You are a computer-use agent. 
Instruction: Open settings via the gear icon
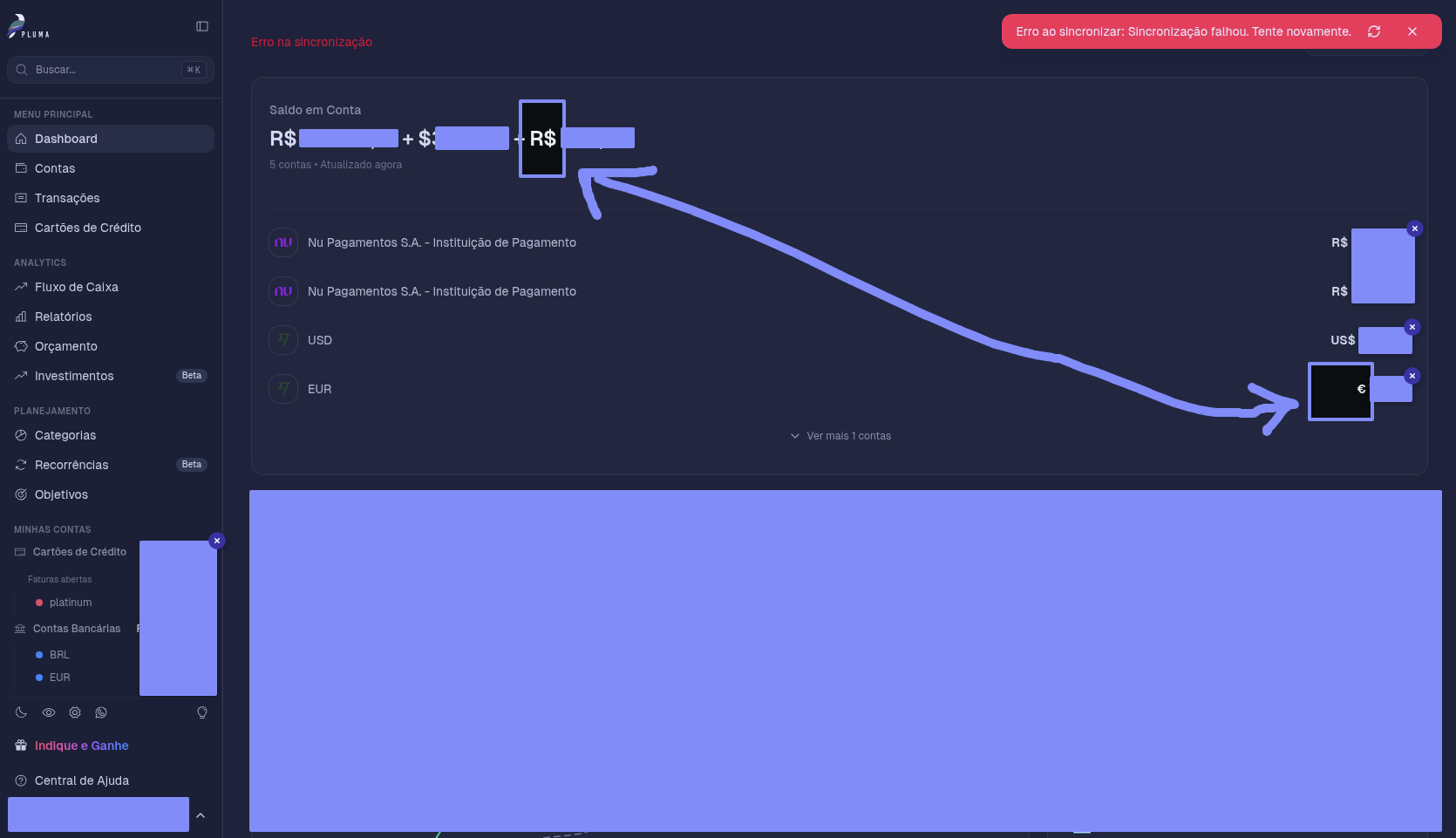point(75,712)
